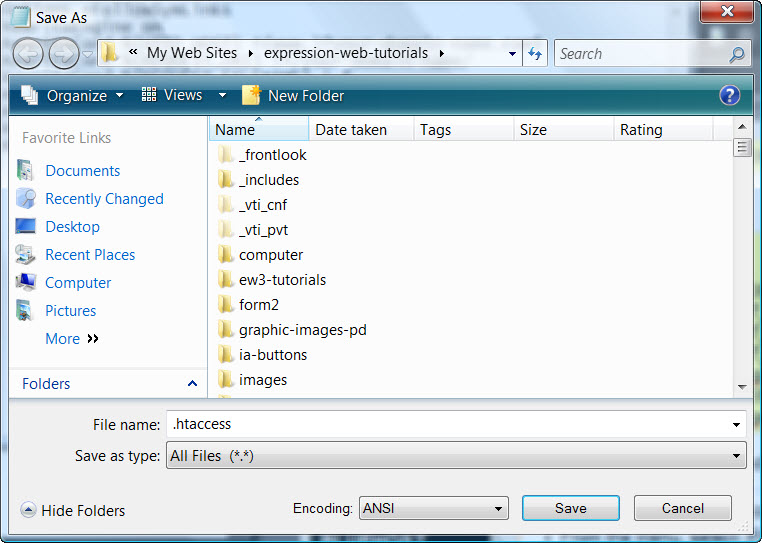Viewport: 762px width, 543px height.
Task: Show More favorite links
Action: click(72, 338)
